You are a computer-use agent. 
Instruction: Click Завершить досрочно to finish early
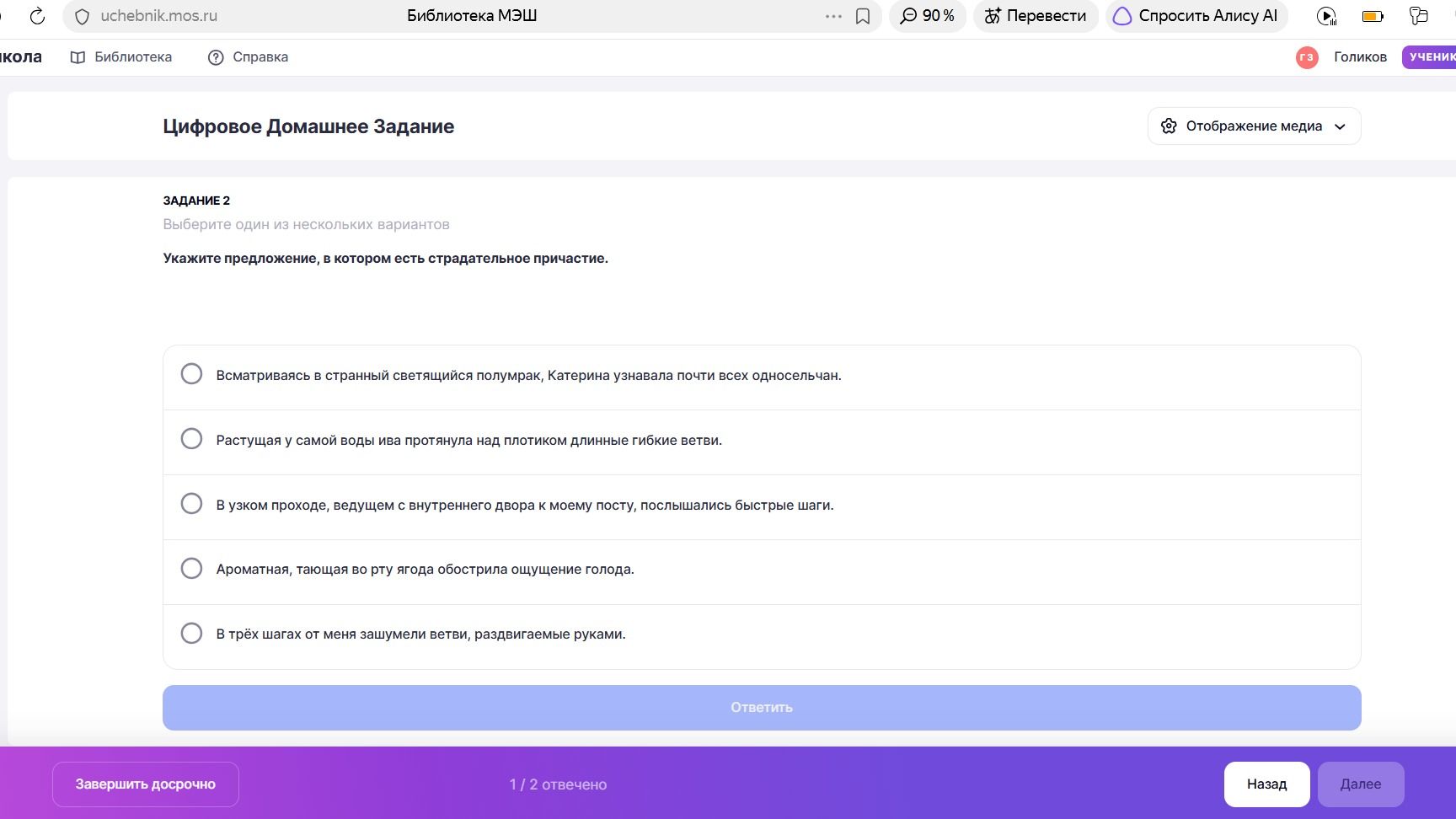(146, 784)
